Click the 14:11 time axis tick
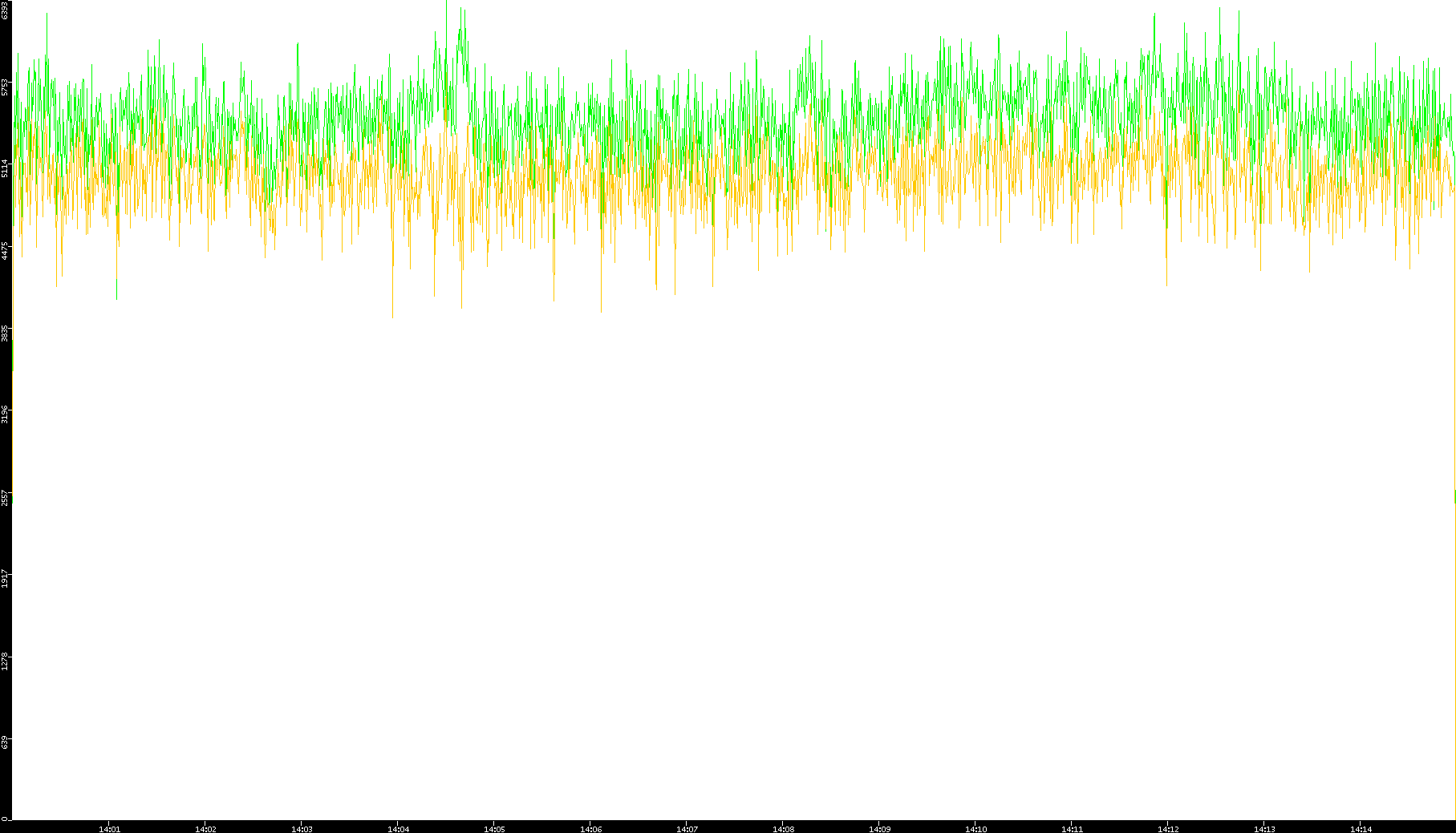Image resolution: width=1456 pixels, height=833 pixels. (x=1072, y=829)
